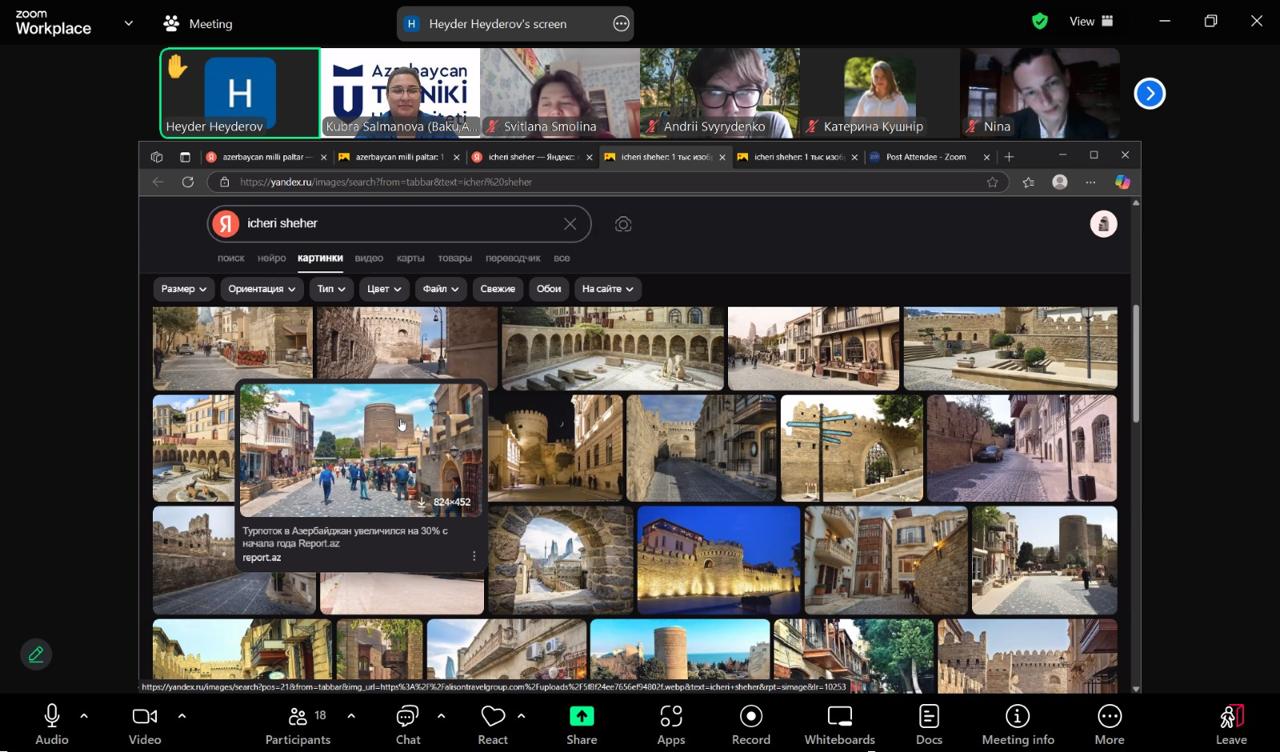Click the Apps icon in meeting toolbar
Image resolution: width=1280 pixels, height=752 pixels.
tap(671, 724)
